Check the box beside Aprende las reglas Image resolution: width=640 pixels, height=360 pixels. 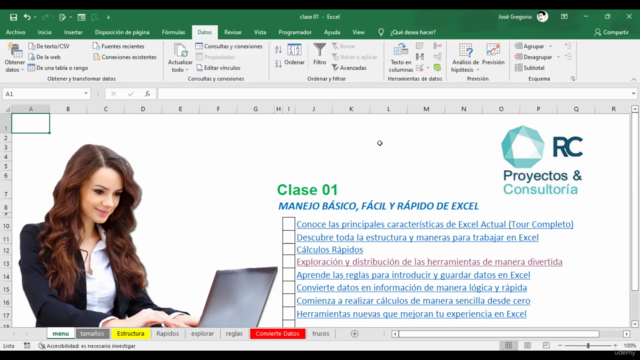(289, 275)
